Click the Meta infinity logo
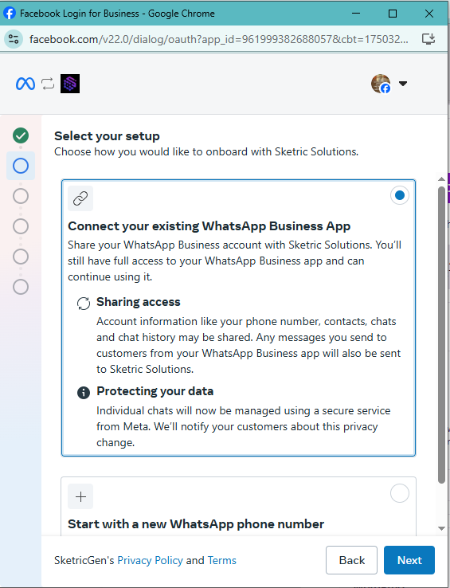 (x=26, y=84)
